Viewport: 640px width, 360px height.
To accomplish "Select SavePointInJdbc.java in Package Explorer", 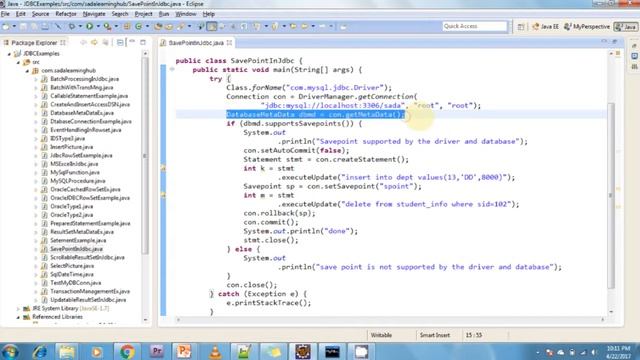I will click(76, 249).
